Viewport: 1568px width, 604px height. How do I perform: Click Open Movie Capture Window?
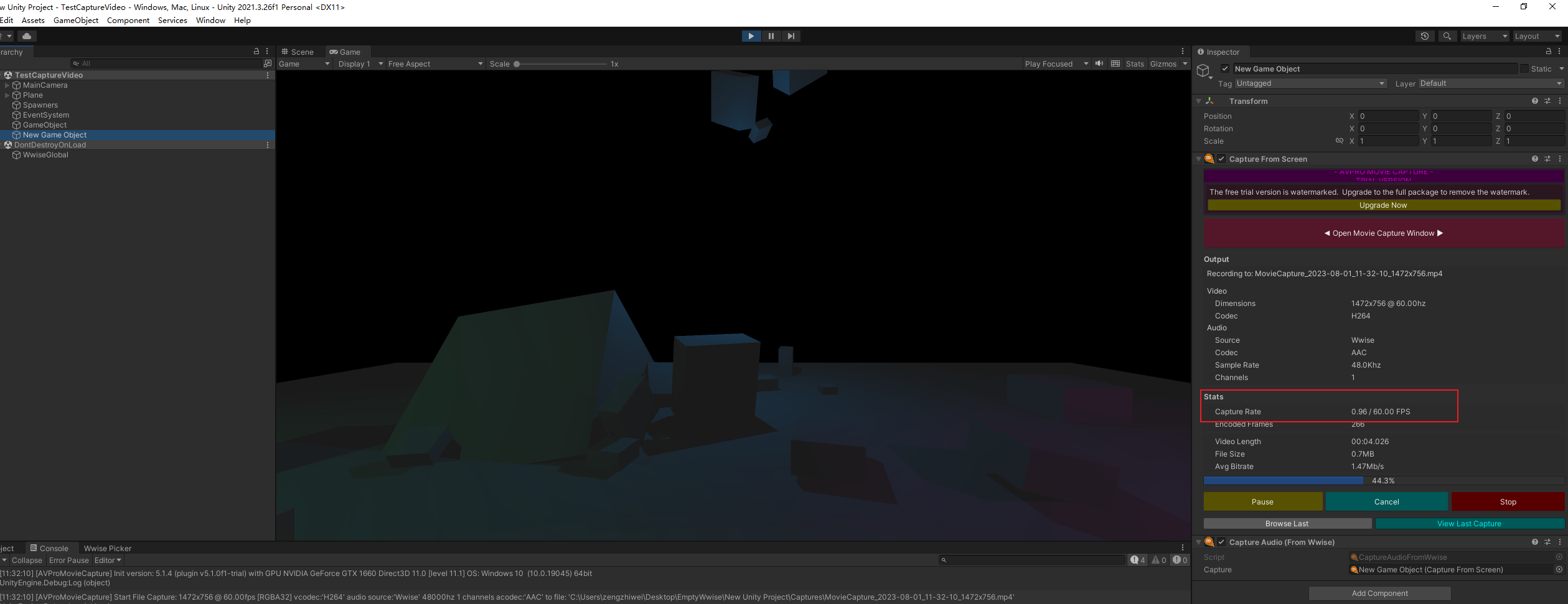[x=1383, y=233]
